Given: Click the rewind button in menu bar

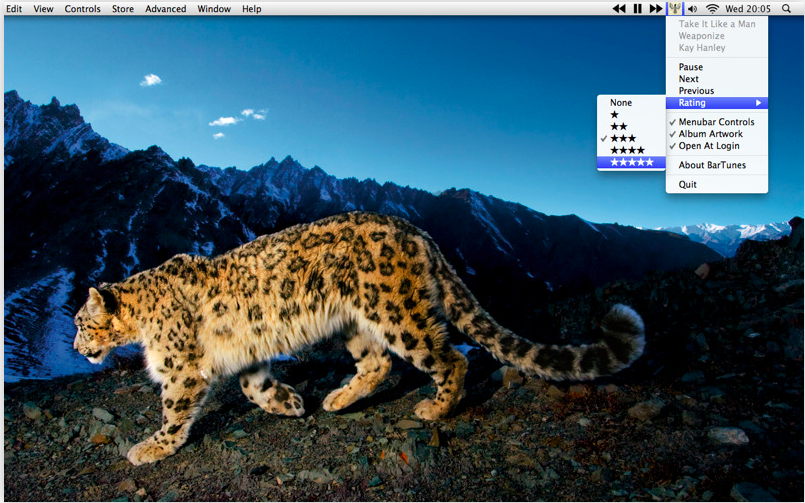Looking at the screenshot, I should [x=619, y=9].
